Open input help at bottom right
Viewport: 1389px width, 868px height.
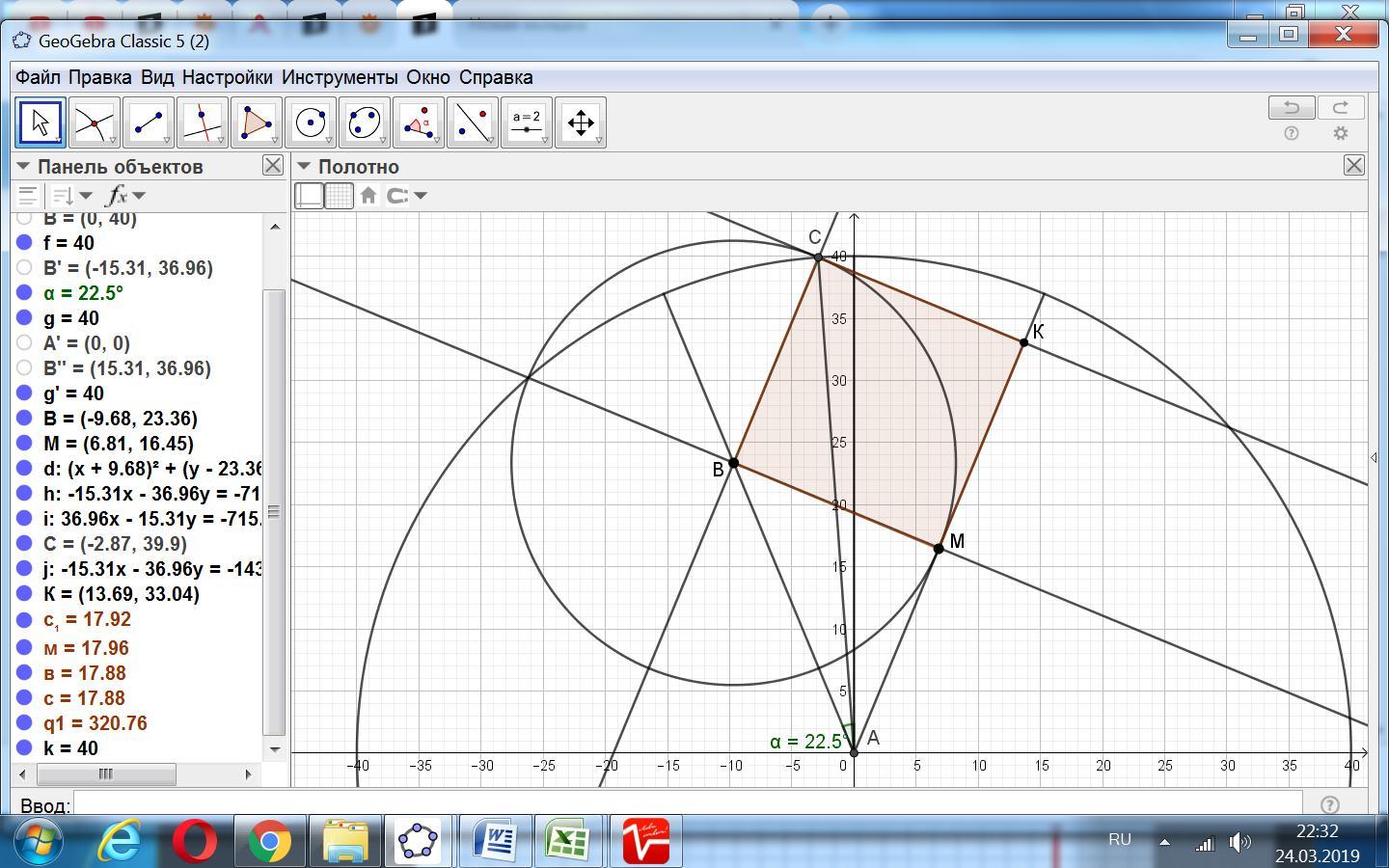[1329, 804]
